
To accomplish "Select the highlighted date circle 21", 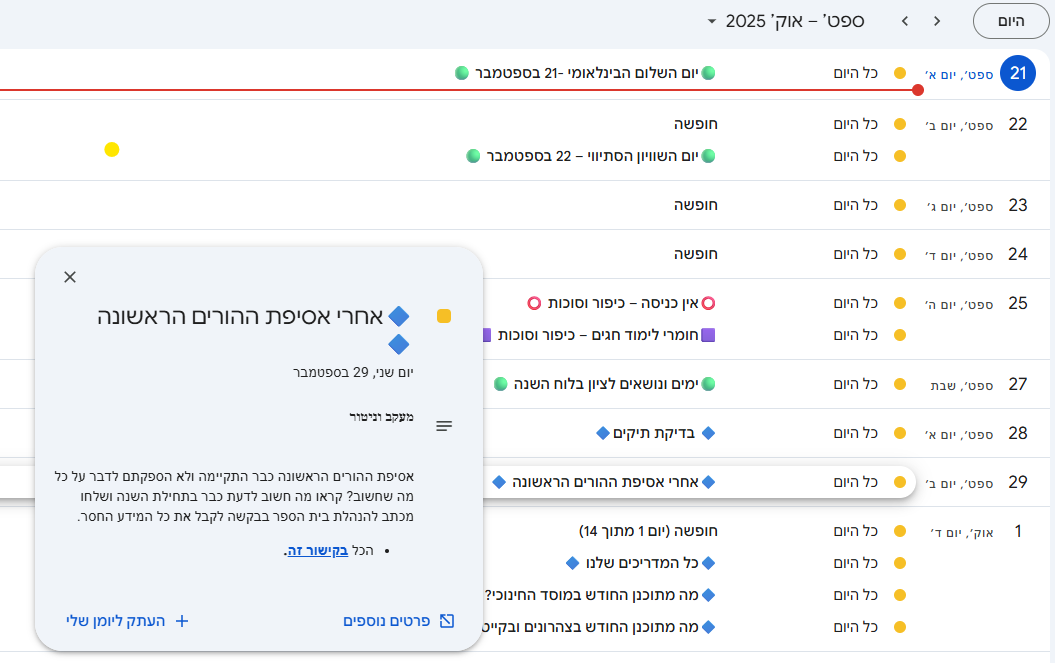I will pyautogui.click(x=1018, y=73).
